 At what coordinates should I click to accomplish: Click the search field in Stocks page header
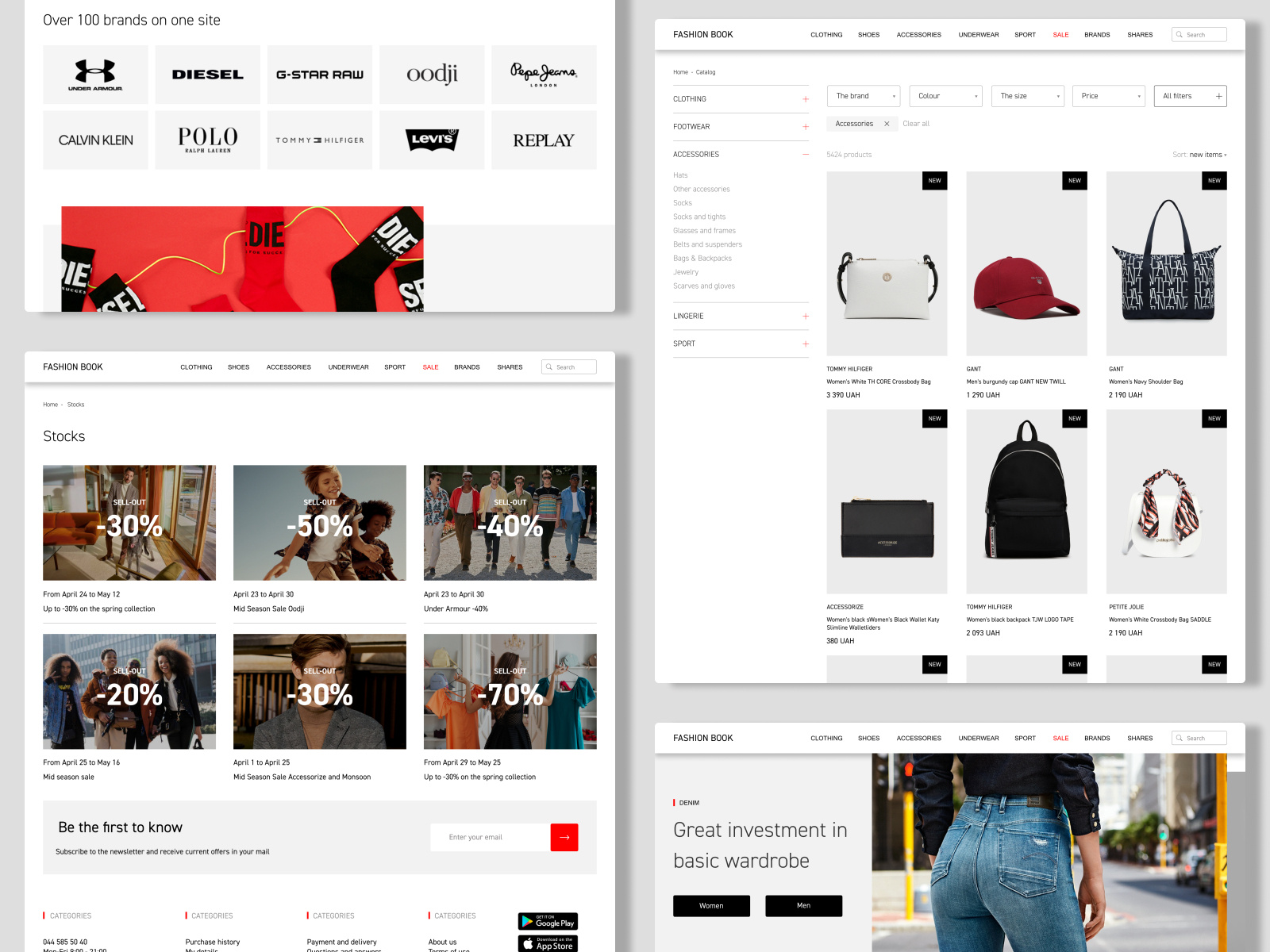pos(569,367)
